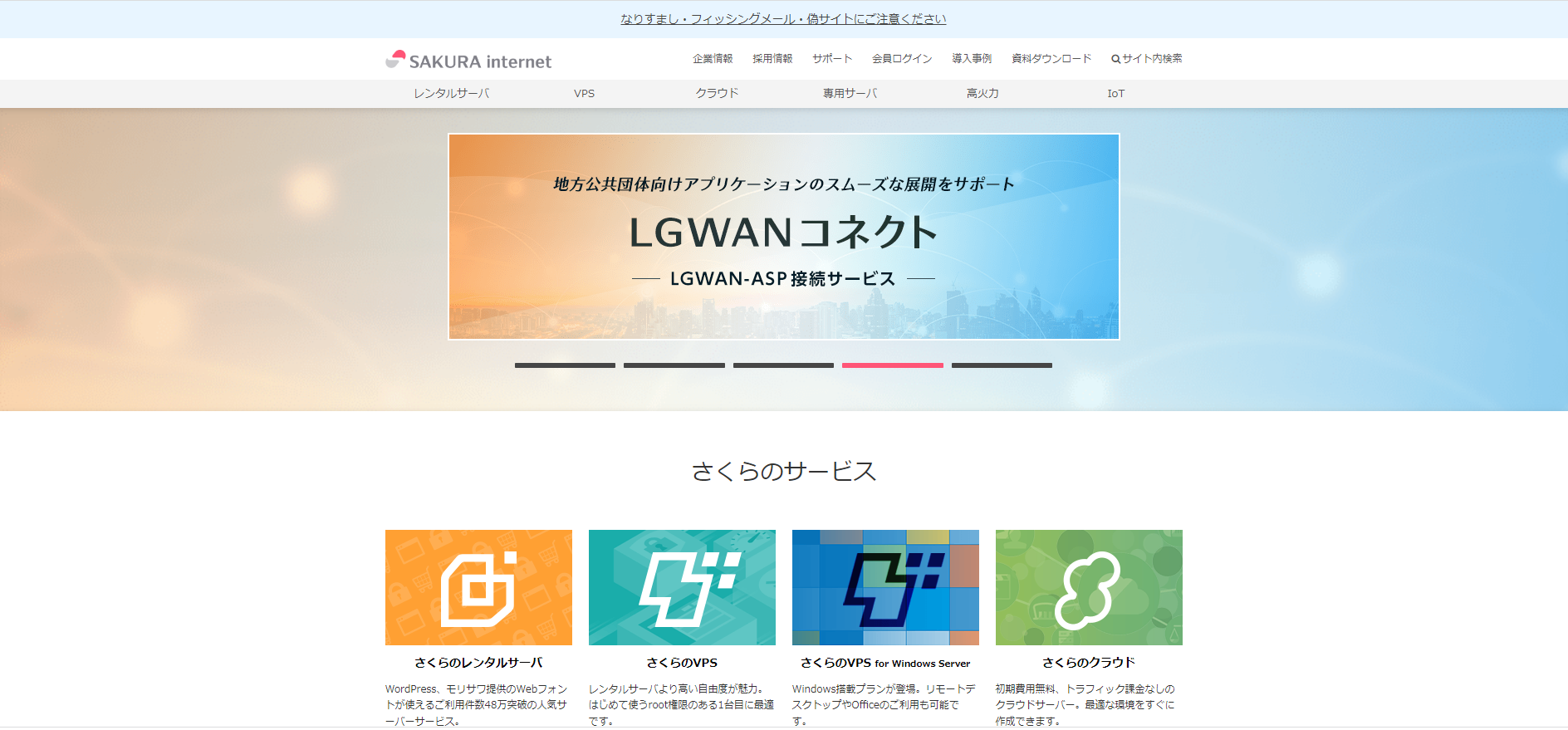Open the 高火力 navigation tab

click(x=982, y=94)
